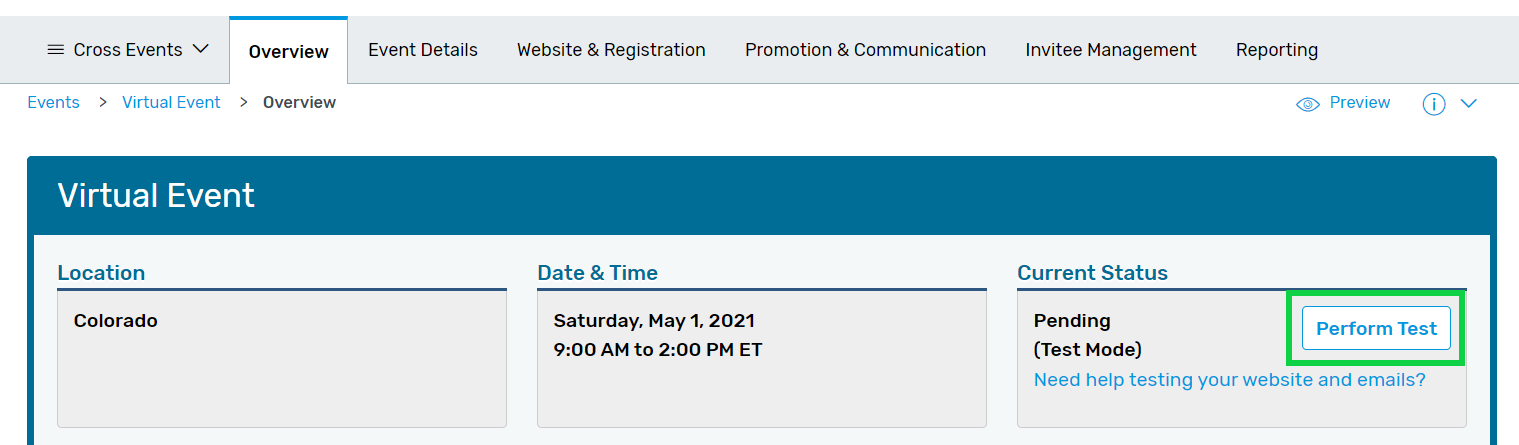Switch to the Reporting tab
Screen dimensions: 1519x445
[1276, 50]
